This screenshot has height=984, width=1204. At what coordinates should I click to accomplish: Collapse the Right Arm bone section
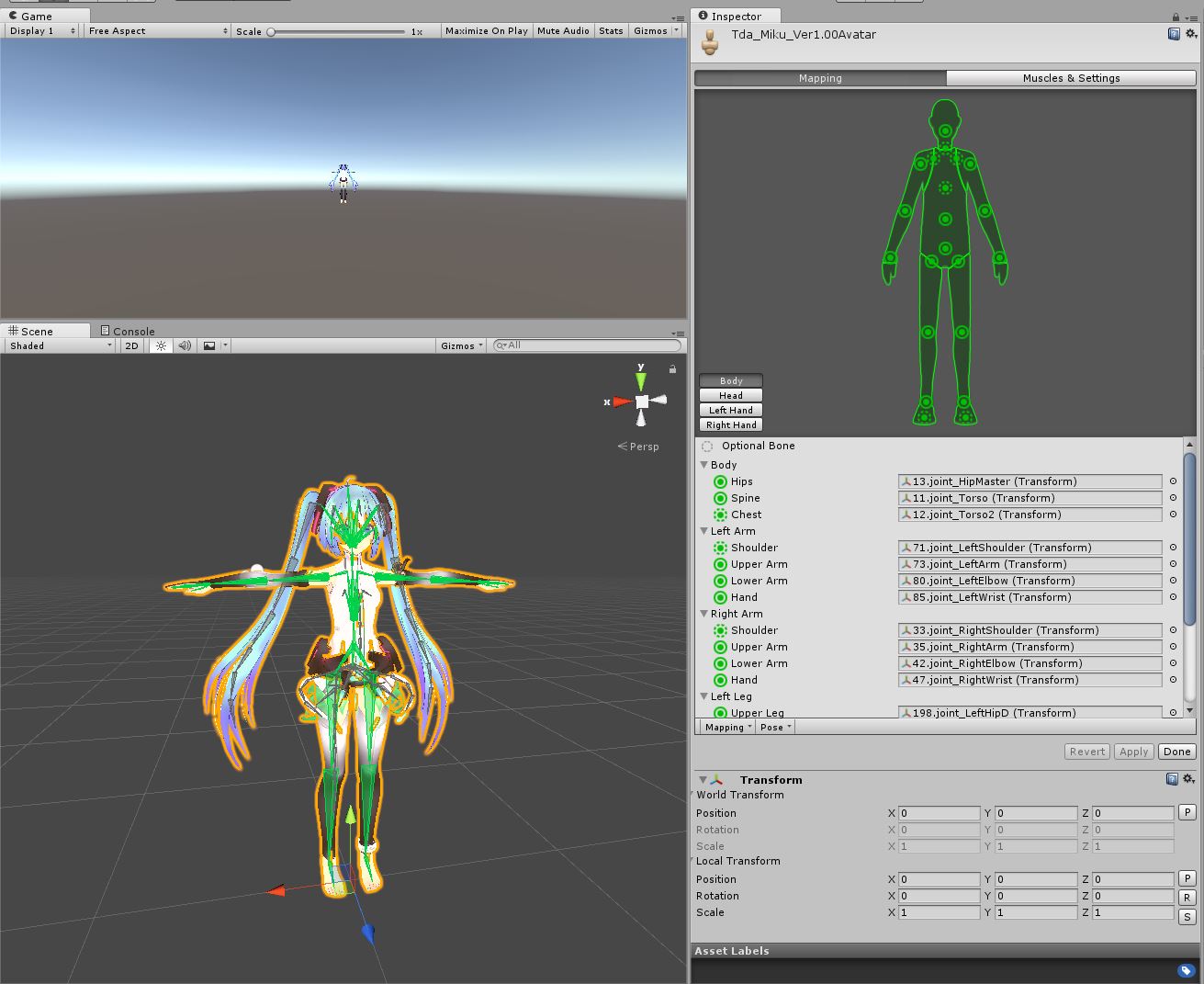point(703,614)
